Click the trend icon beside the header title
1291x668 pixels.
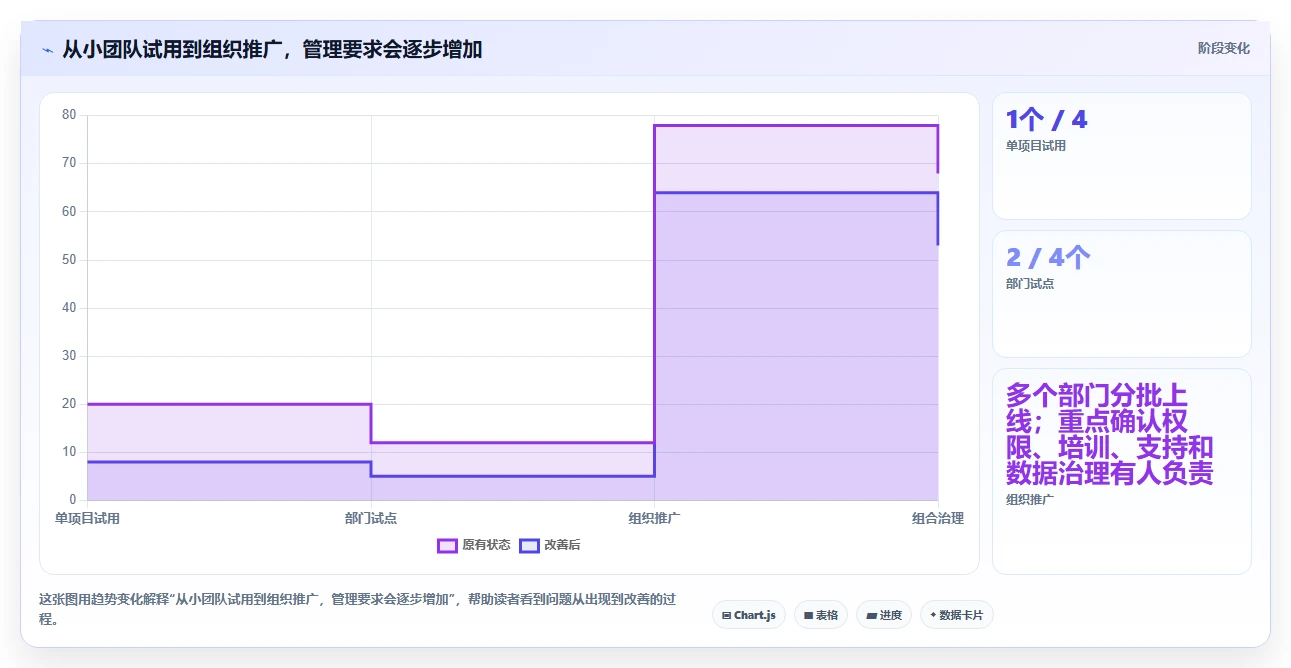pos(47,50)
